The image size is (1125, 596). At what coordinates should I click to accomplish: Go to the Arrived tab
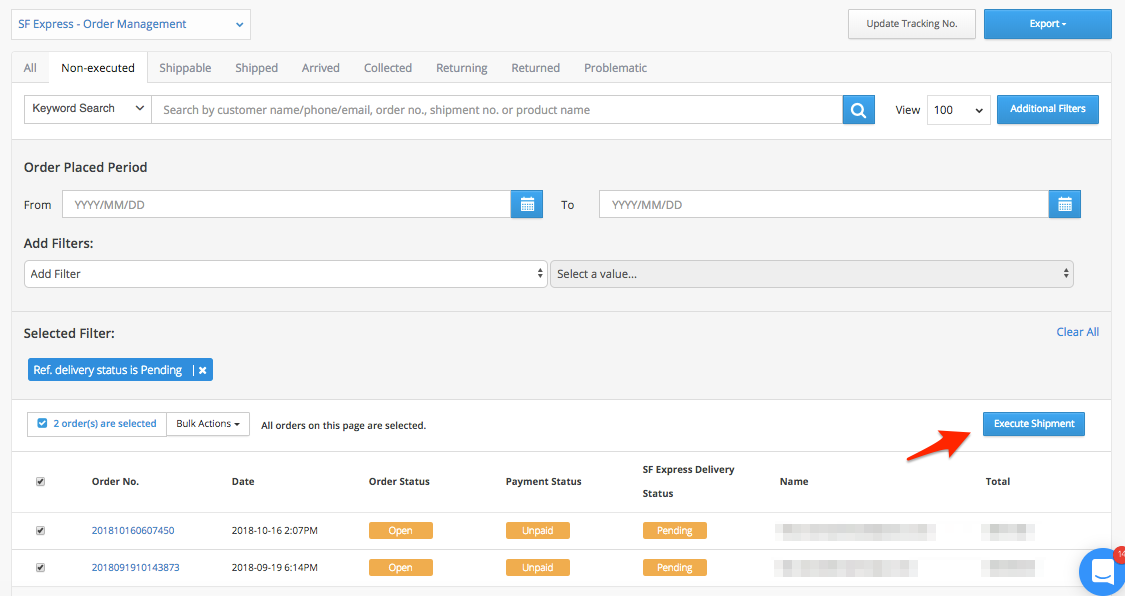point(321,68)
